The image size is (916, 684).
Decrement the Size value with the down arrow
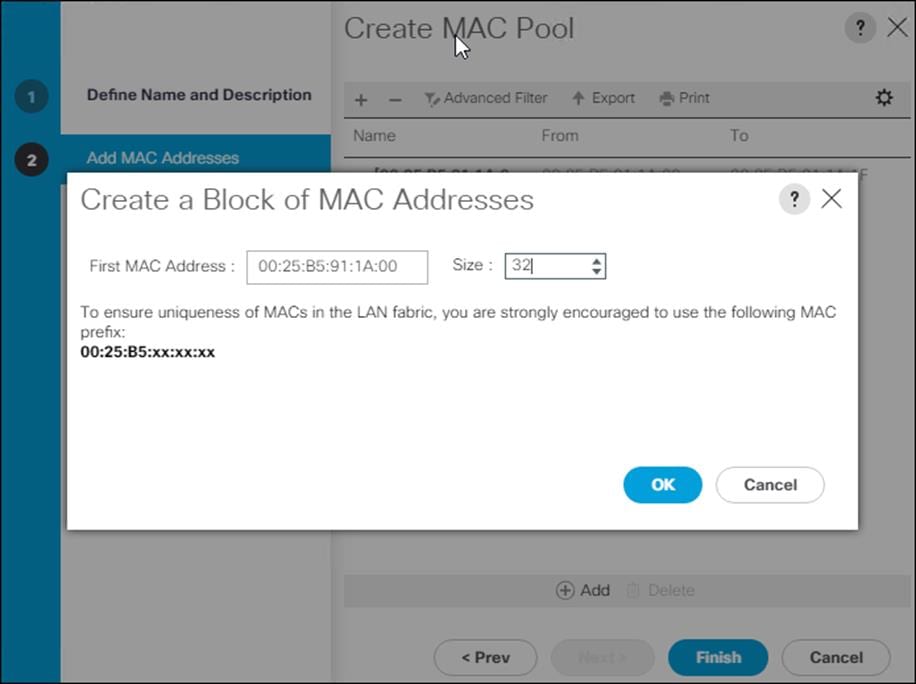(595, 271)
